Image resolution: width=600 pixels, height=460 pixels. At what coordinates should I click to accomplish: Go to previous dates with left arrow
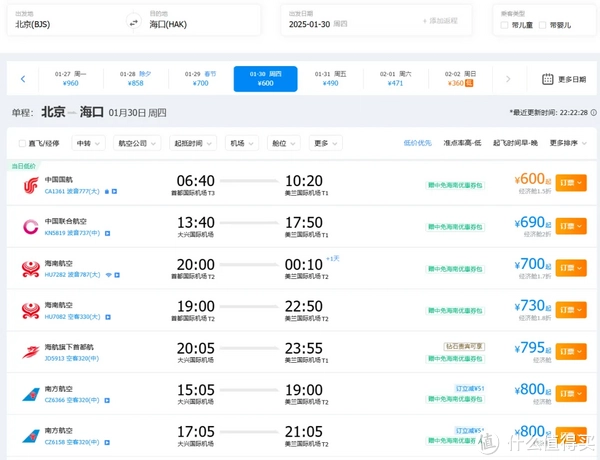pyautogui.click(x=22, y=79)
